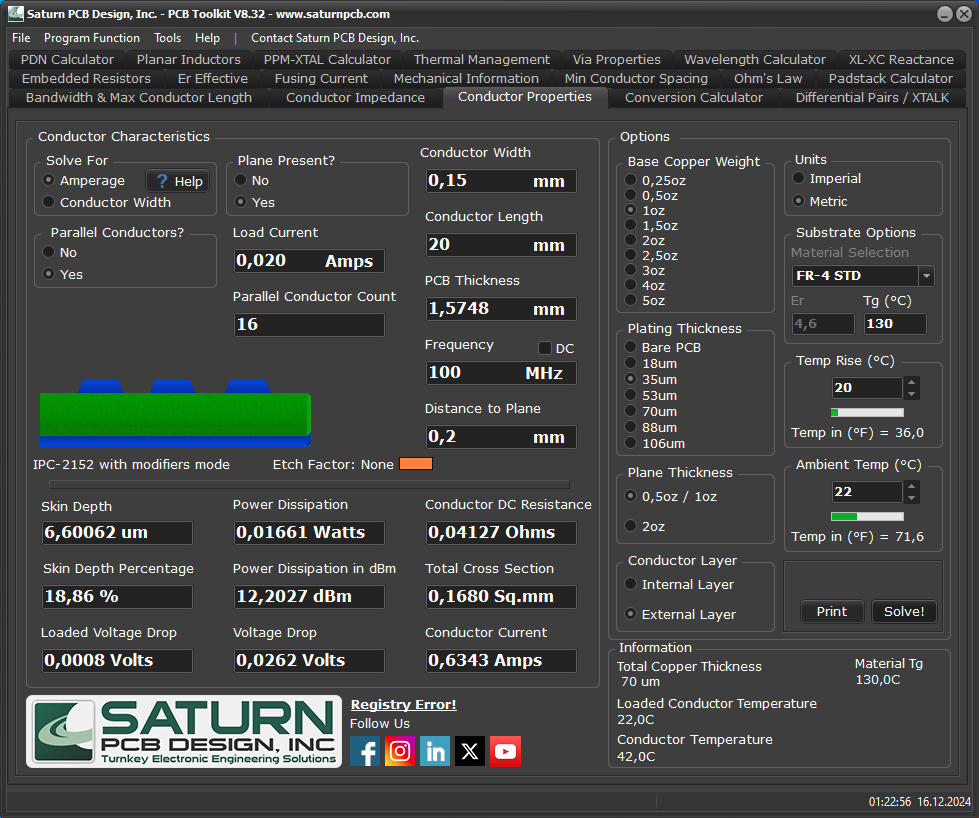Viewport: 979px width, 818px height.
Task: Click the Registry Error! link
Action: click(403, 704)
